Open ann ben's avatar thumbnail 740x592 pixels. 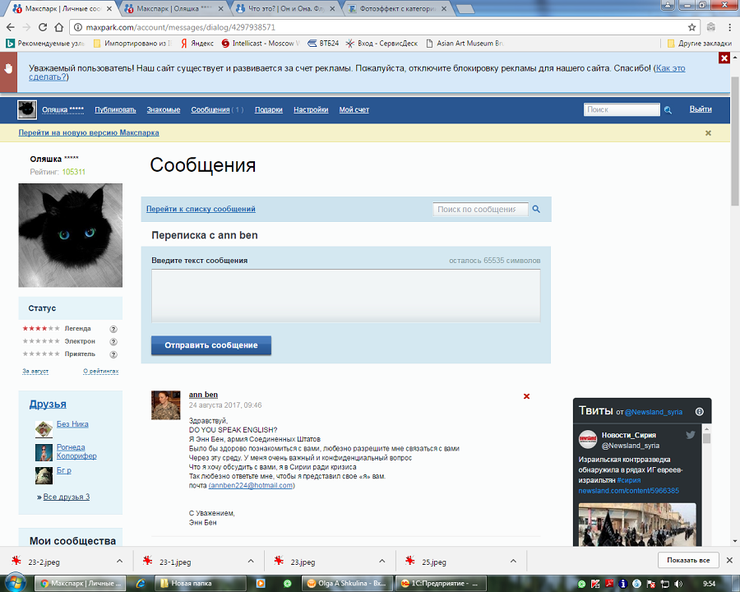tap(165, 405)
